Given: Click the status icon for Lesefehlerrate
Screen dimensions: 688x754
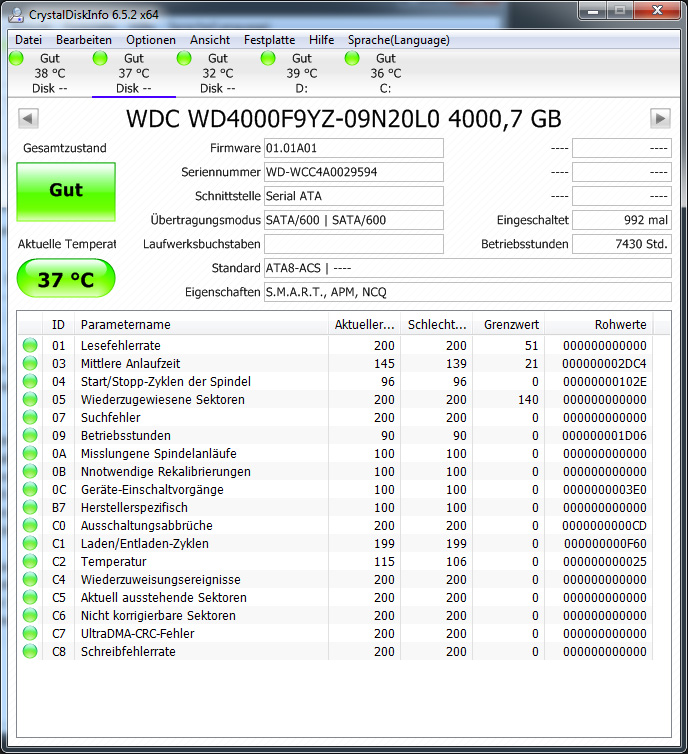Looking at the screenshot, I should click(x=30, y=345).
